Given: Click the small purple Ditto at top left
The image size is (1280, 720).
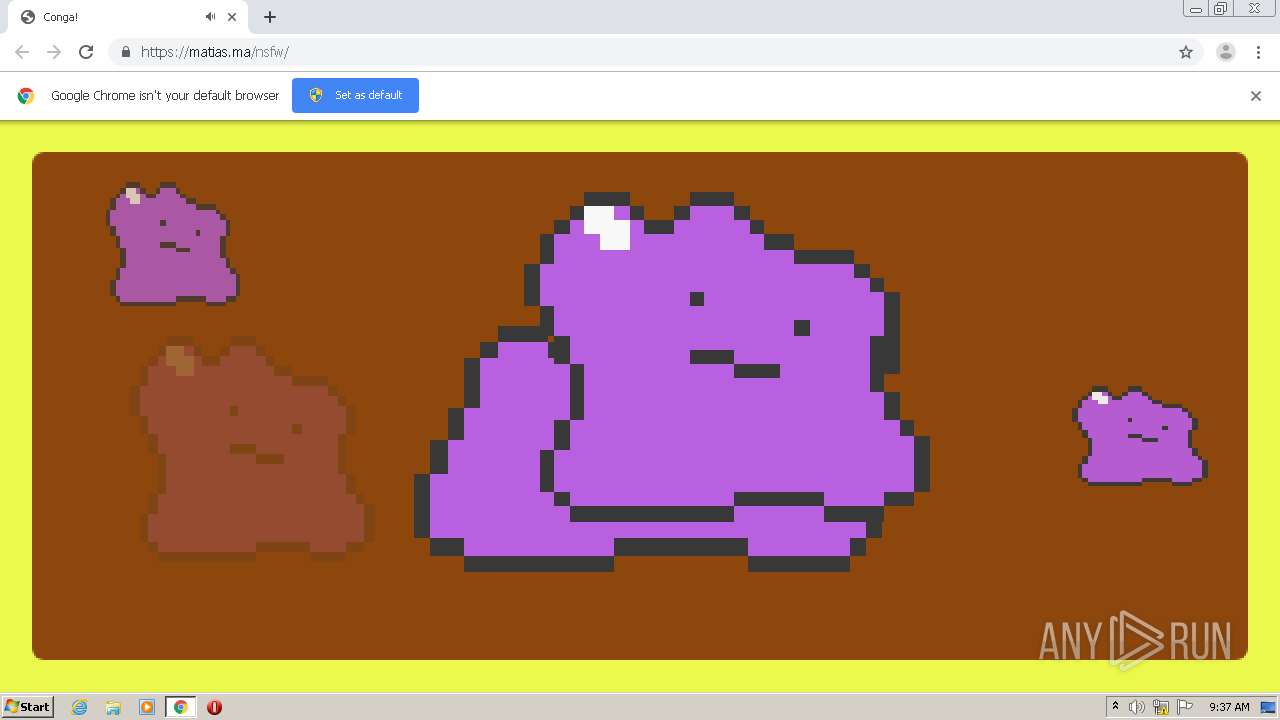Looking at the screenshot, I should tap(174, 243).
